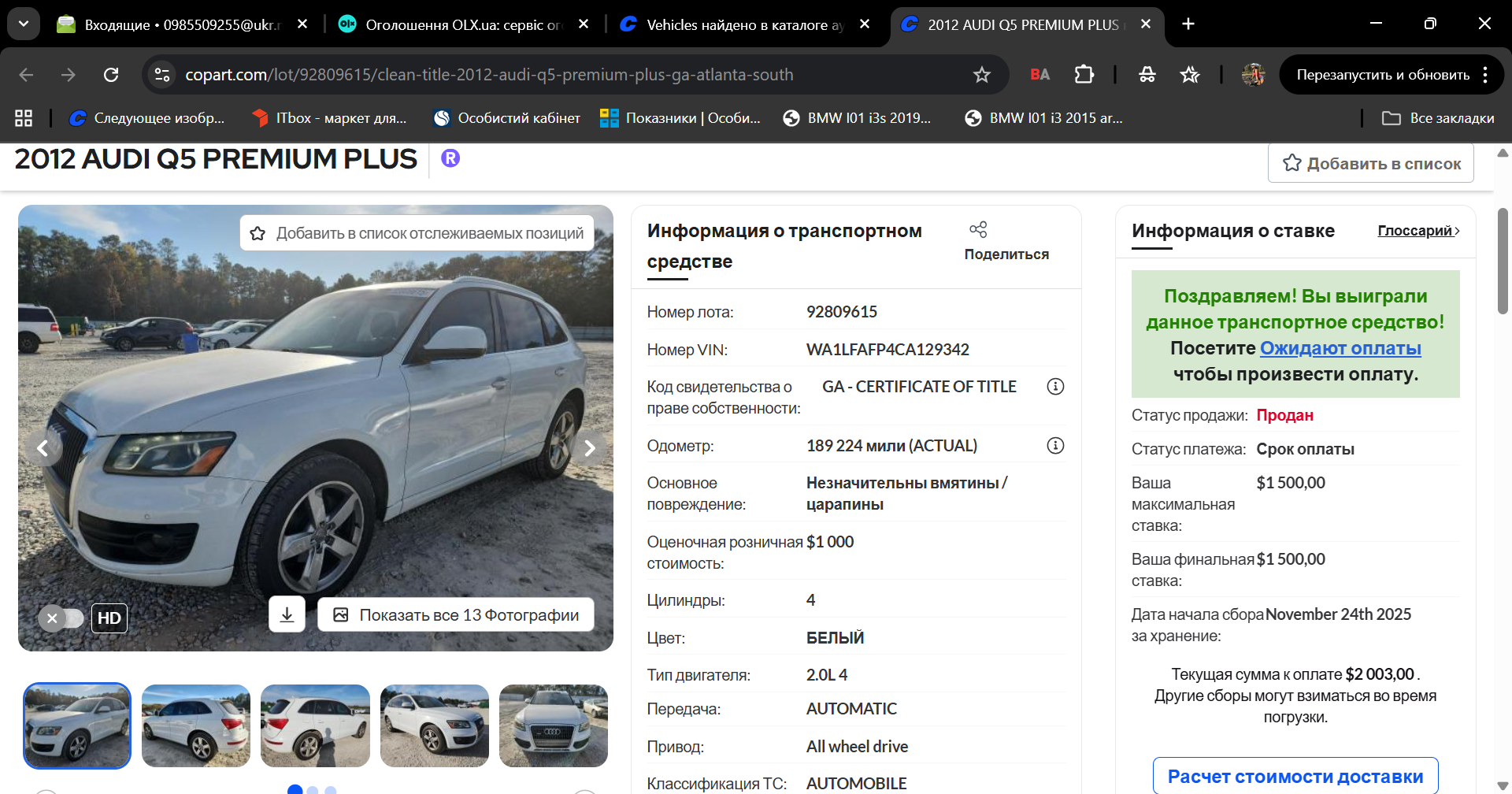The height and width of the screenshot is (794, 1512).
Task: Click Расчет стоимости доставки button
Action: (x=1295, y=776)
